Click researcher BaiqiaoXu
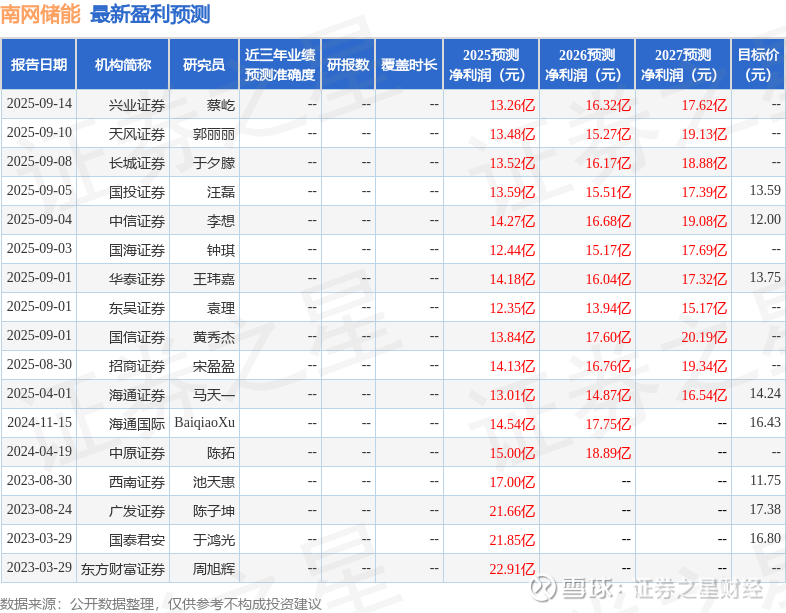Viewport: 786px width, 613px height. coord(205,423)
